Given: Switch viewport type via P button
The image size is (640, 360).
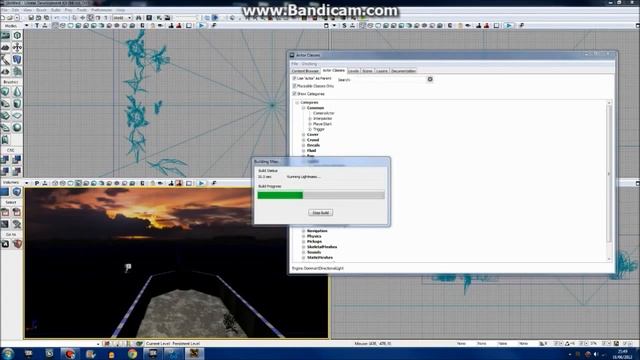Looking at the screenshot, I should coord(37,183).
